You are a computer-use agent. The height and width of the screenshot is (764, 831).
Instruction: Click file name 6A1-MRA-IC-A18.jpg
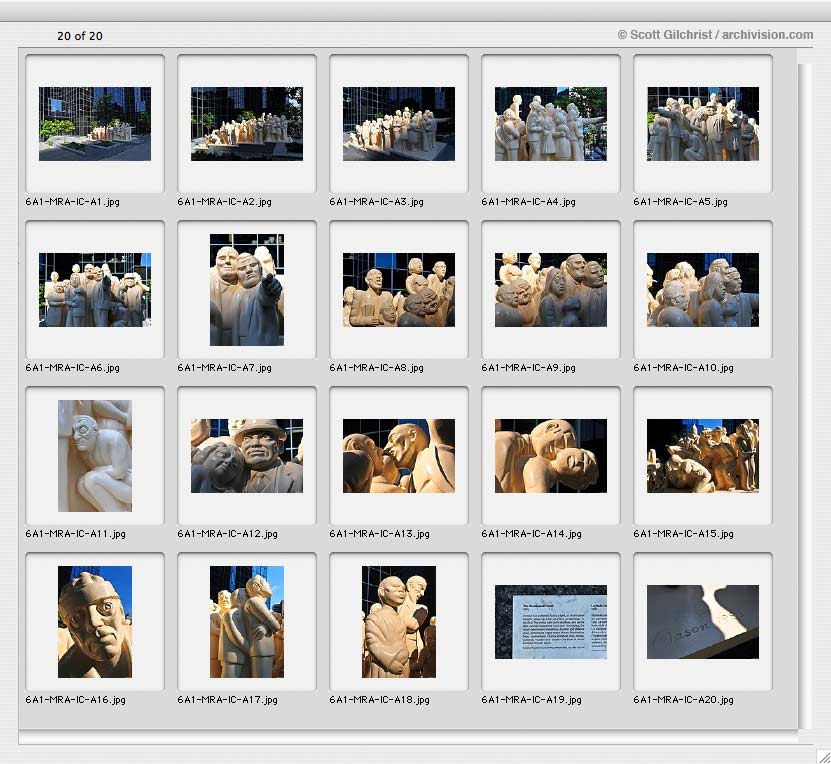tap(379, 700)
